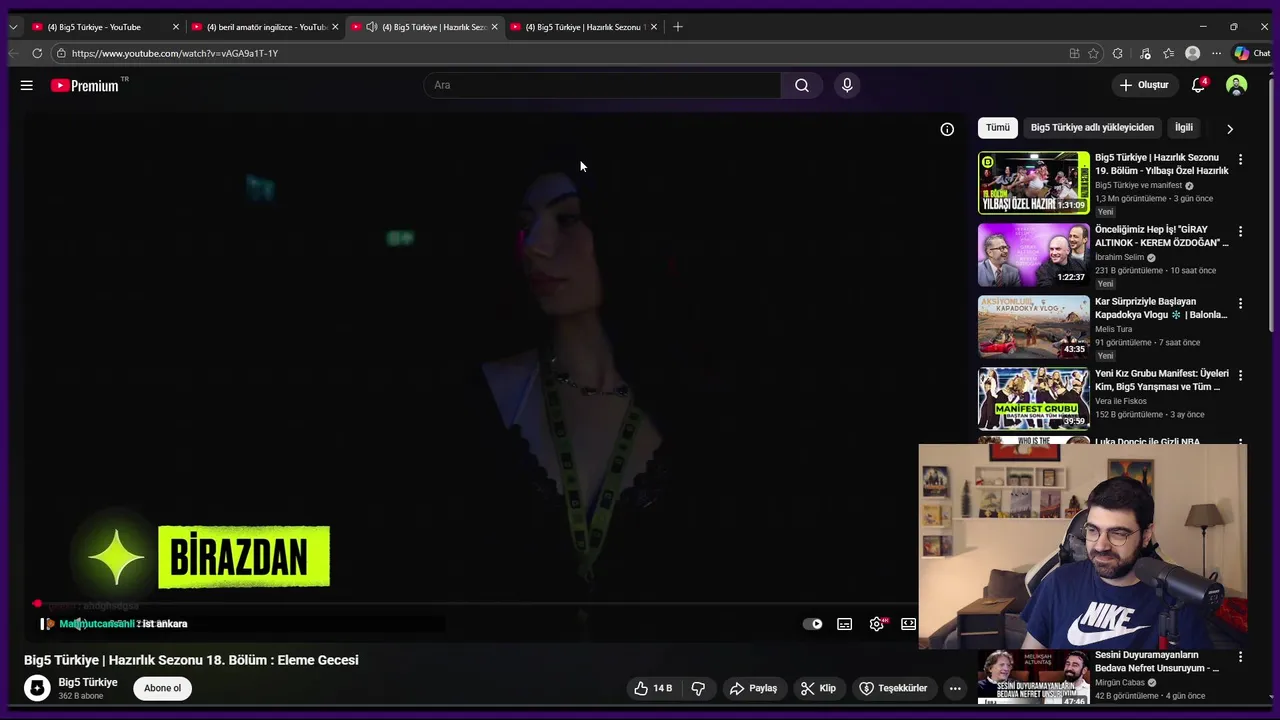Screen dimensions: 1280x720
Task: Start voice search with microphone icon
Action: (847, 85)
